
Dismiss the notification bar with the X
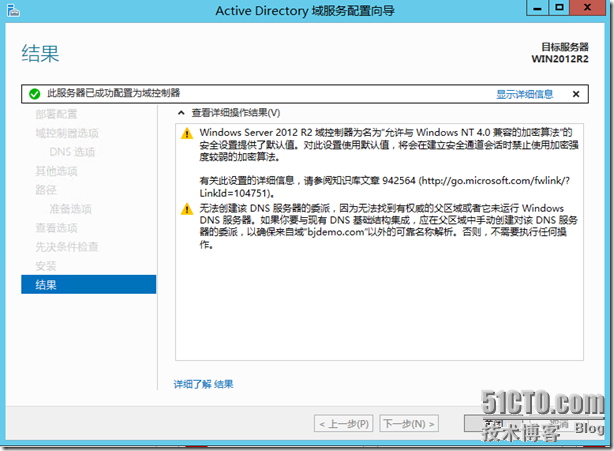pyautogui.click(x=576, y=94)
